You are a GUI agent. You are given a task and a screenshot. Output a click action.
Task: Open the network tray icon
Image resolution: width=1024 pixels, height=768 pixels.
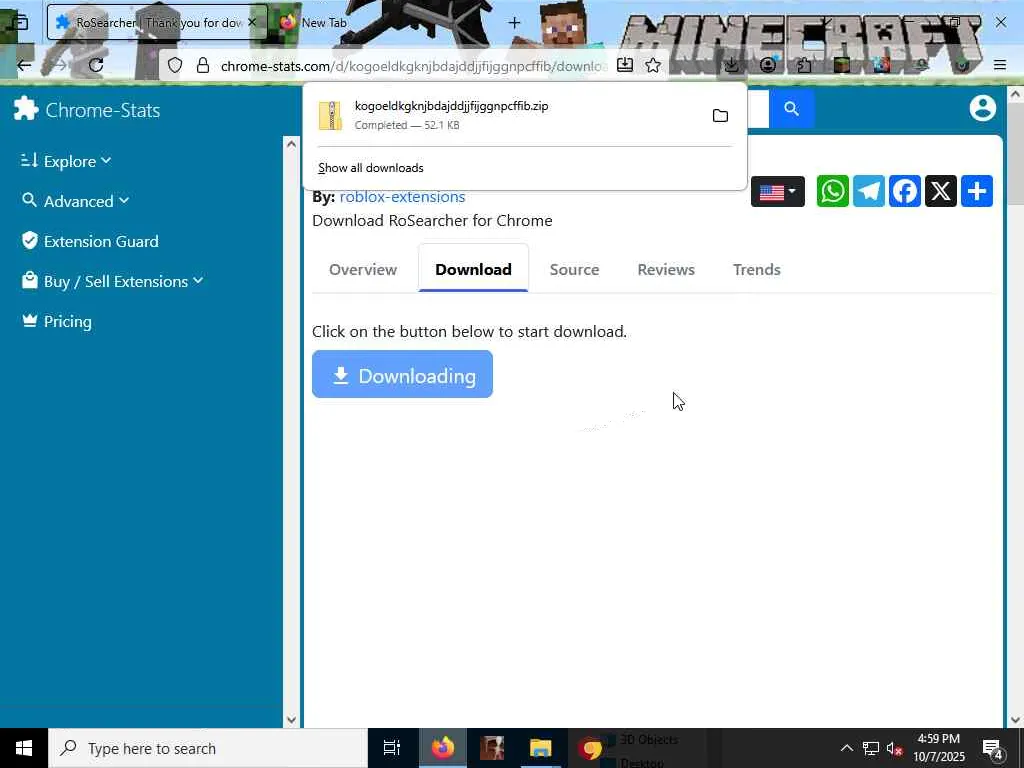coord(871,748)
